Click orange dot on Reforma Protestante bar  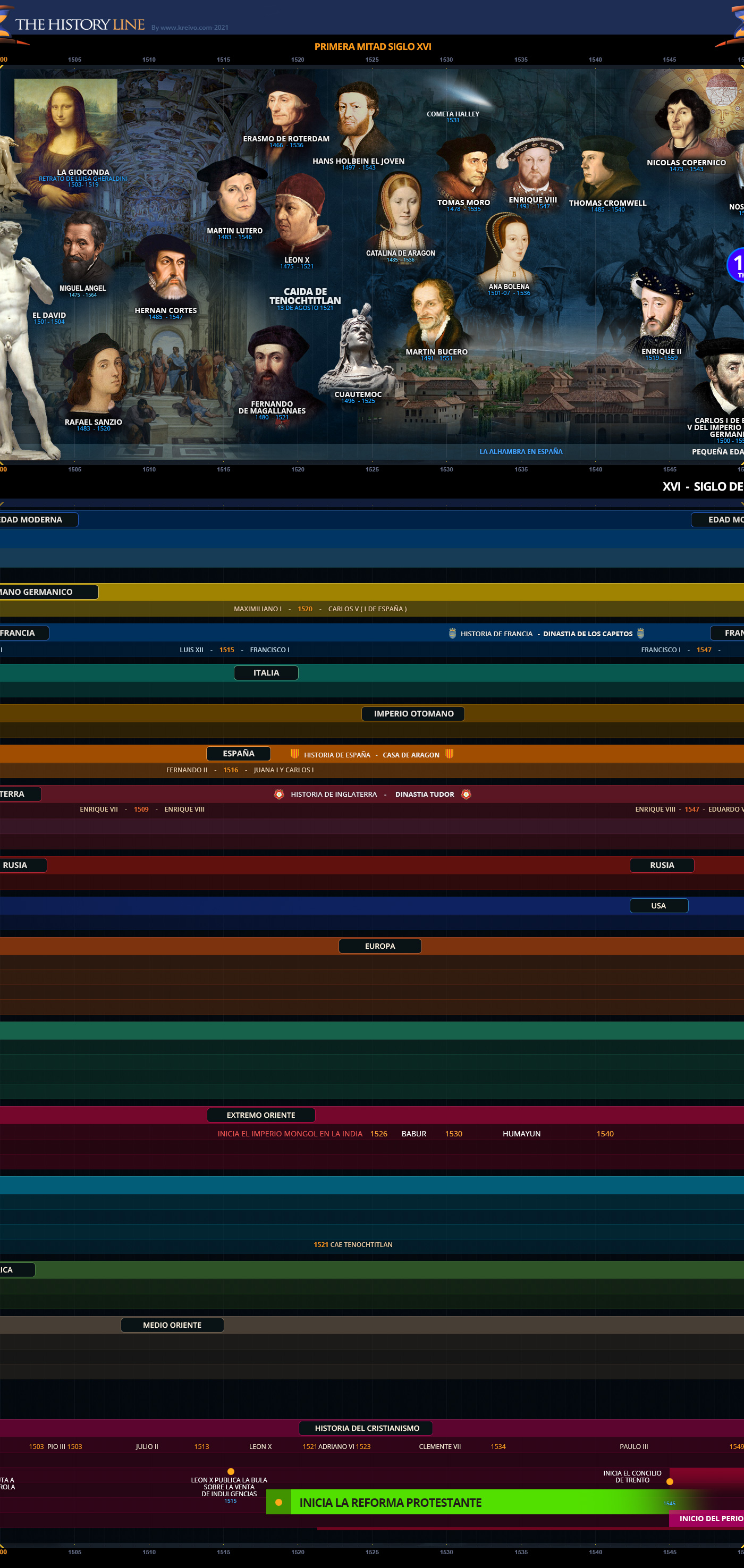click(278, 1502)
